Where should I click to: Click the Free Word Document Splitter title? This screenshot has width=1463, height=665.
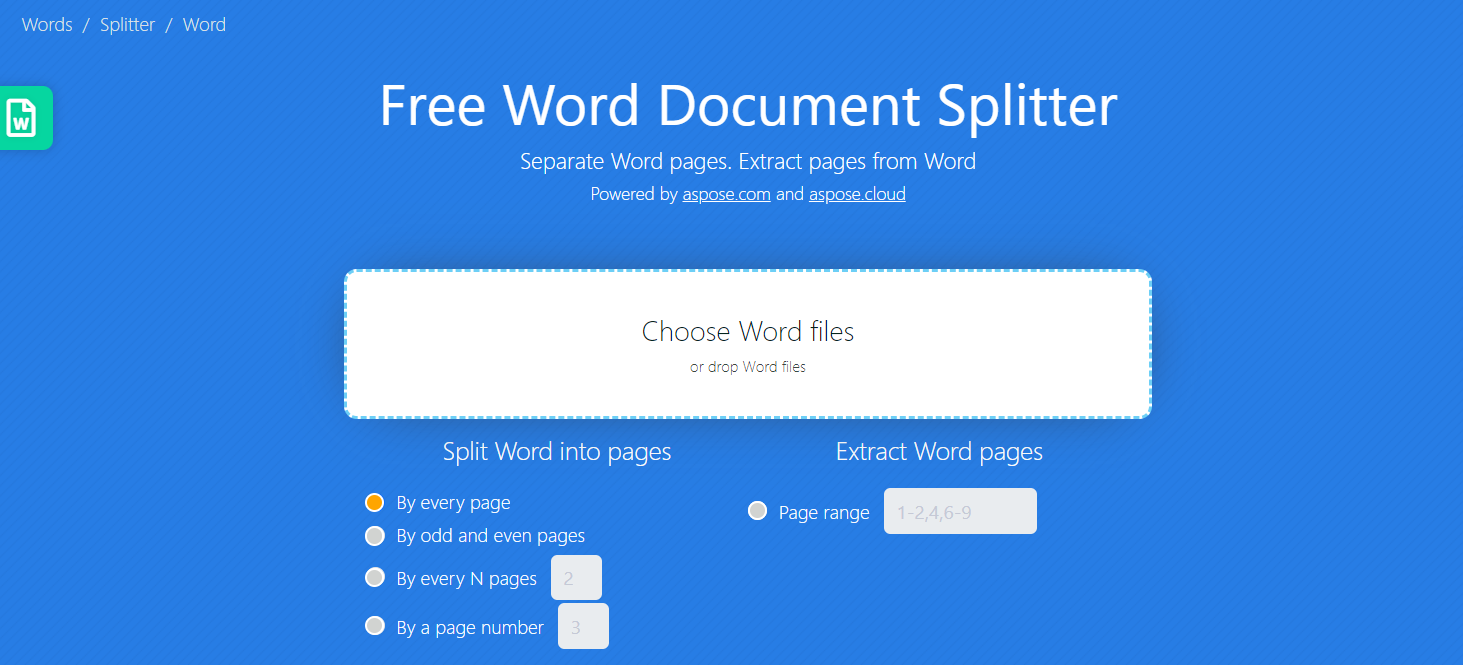747,105
